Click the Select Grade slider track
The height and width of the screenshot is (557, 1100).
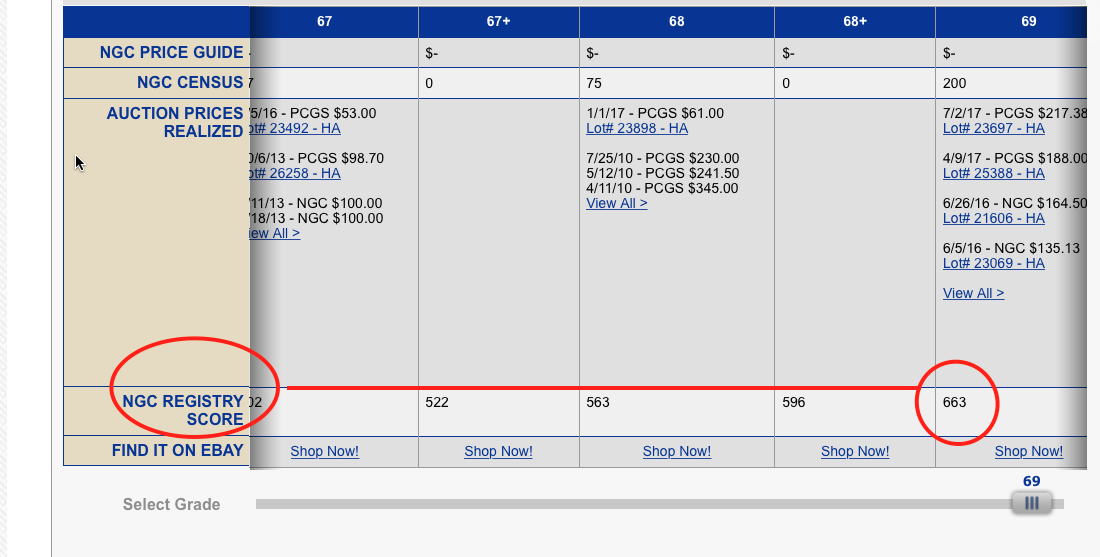(659, 504)
